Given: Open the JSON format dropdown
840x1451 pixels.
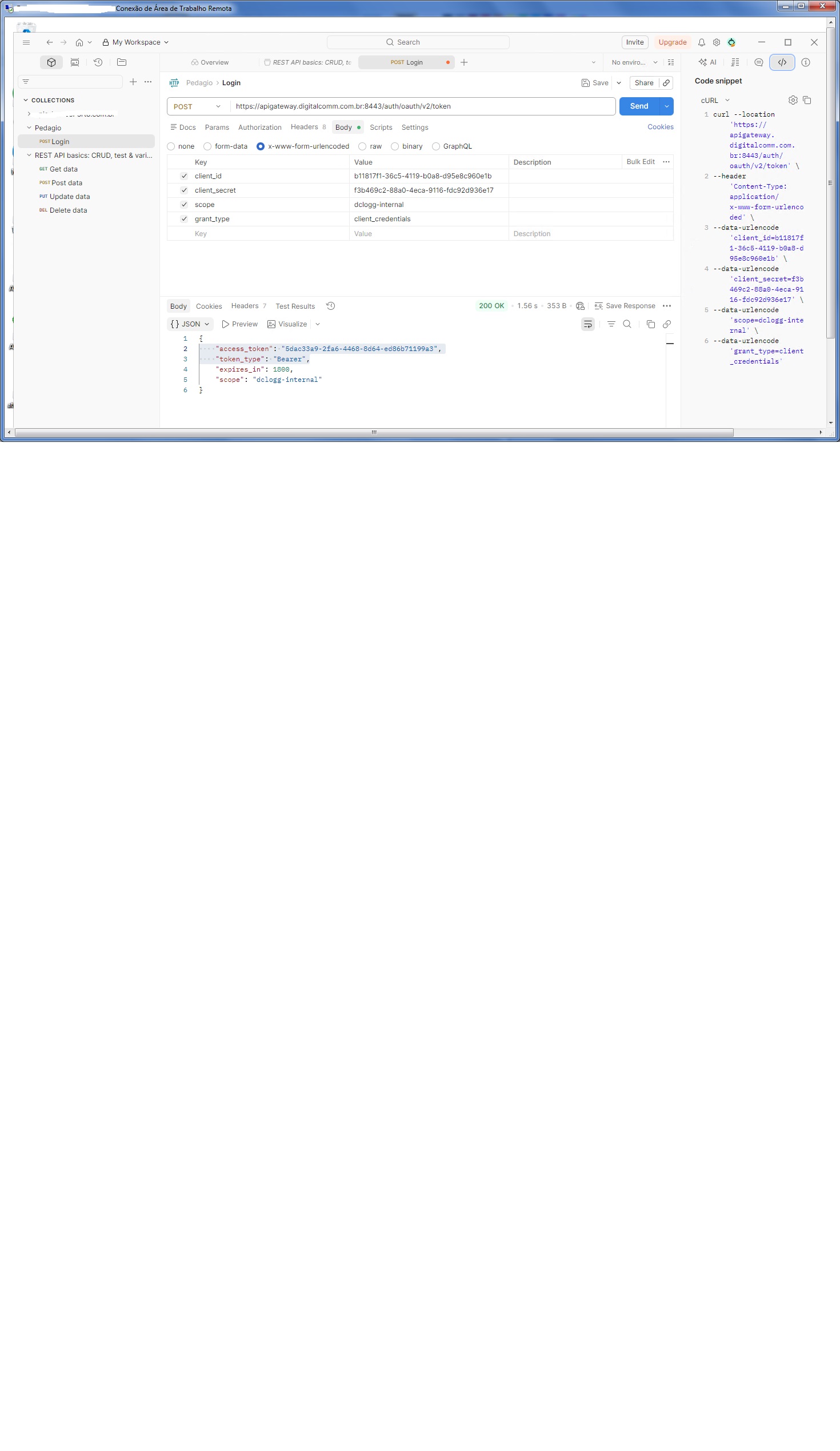Looking at the screenshot, I should coord(190,325).
